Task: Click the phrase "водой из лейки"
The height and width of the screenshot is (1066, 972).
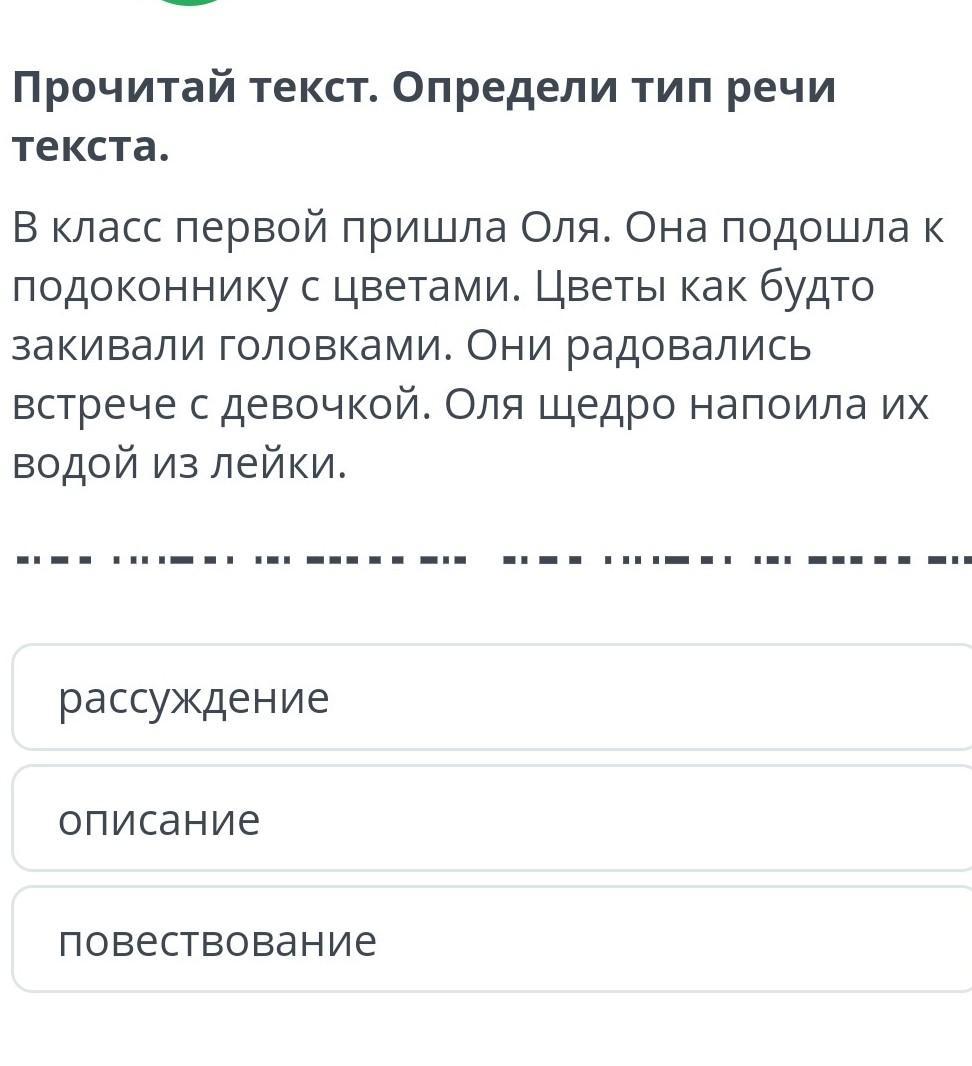Action: [x=179, y=464]
